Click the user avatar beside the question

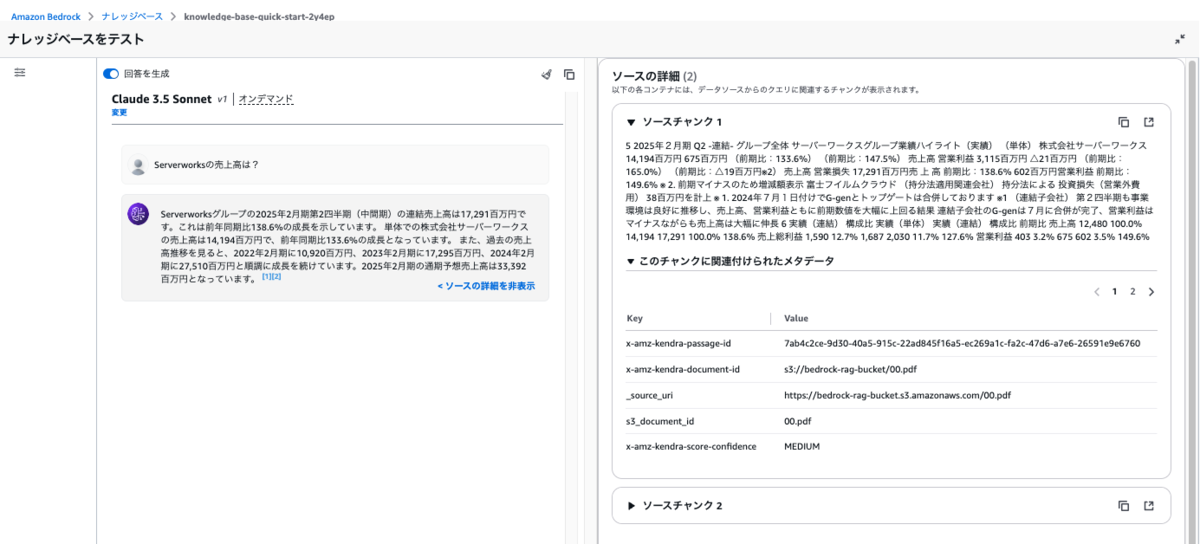[x=138, y=165]
